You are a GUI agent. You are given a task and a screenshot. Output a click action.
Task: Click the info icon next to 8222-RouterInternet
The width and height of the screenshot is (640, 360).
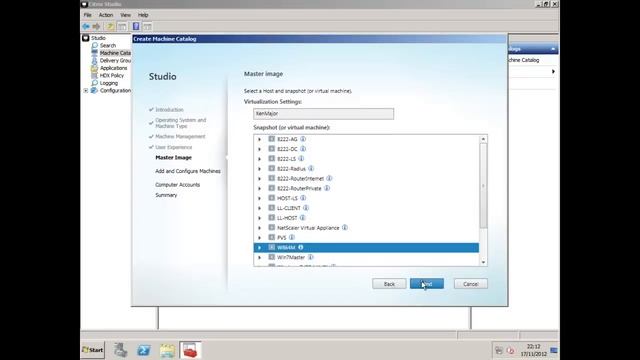tap(329, 178)
